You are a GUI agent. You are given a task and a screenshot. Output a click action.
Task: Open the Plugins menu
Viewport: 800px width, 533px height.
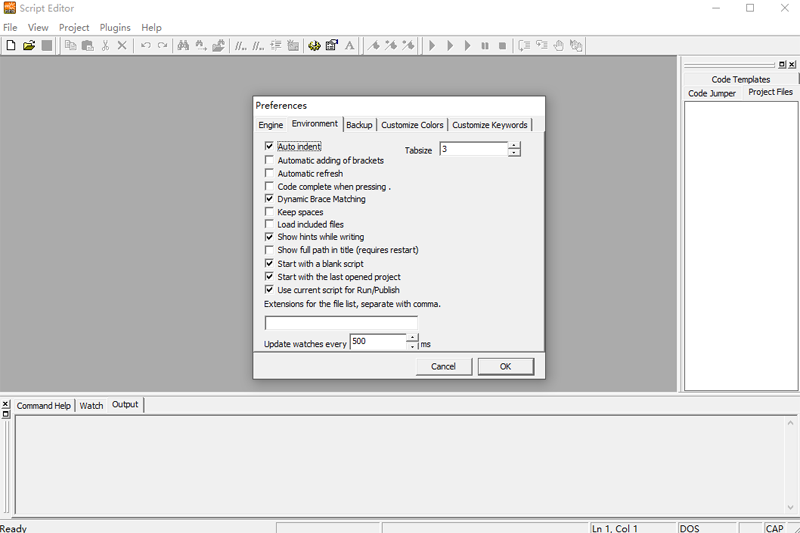point(115,28)
